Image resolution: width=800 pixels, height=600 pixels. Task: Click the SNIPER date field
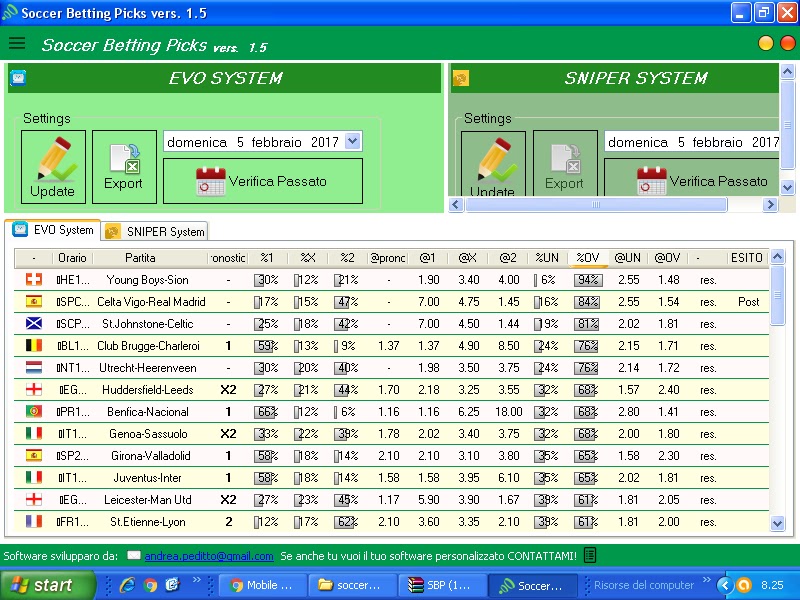click(x=692, y=142)
